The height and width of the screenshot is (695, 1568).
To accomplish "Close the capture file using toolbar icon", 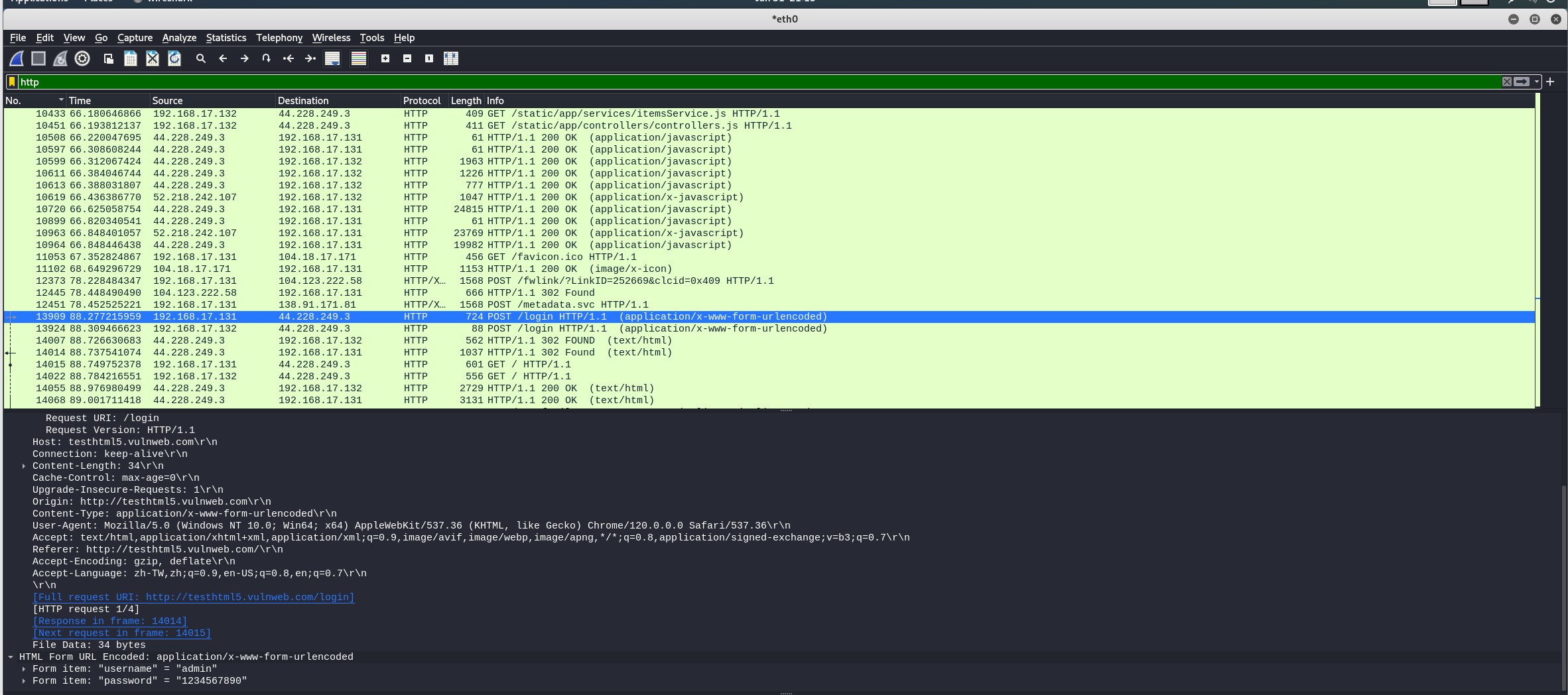I will click(153, 58).
